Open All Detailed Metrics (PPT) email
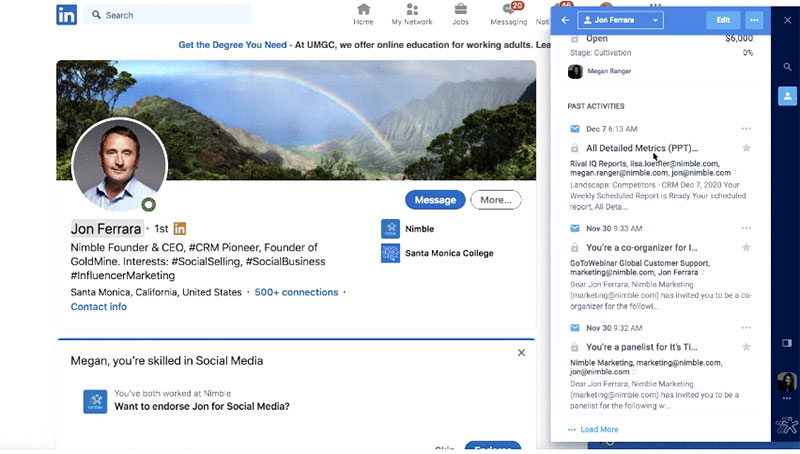This screenshot has width=800, height=454. coord(642,148)
